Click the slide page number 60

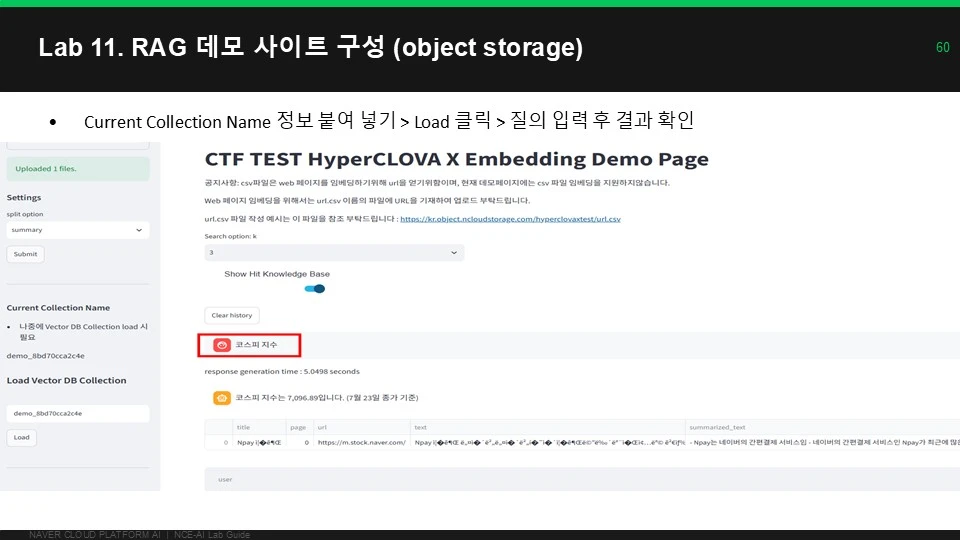(943, 47)
